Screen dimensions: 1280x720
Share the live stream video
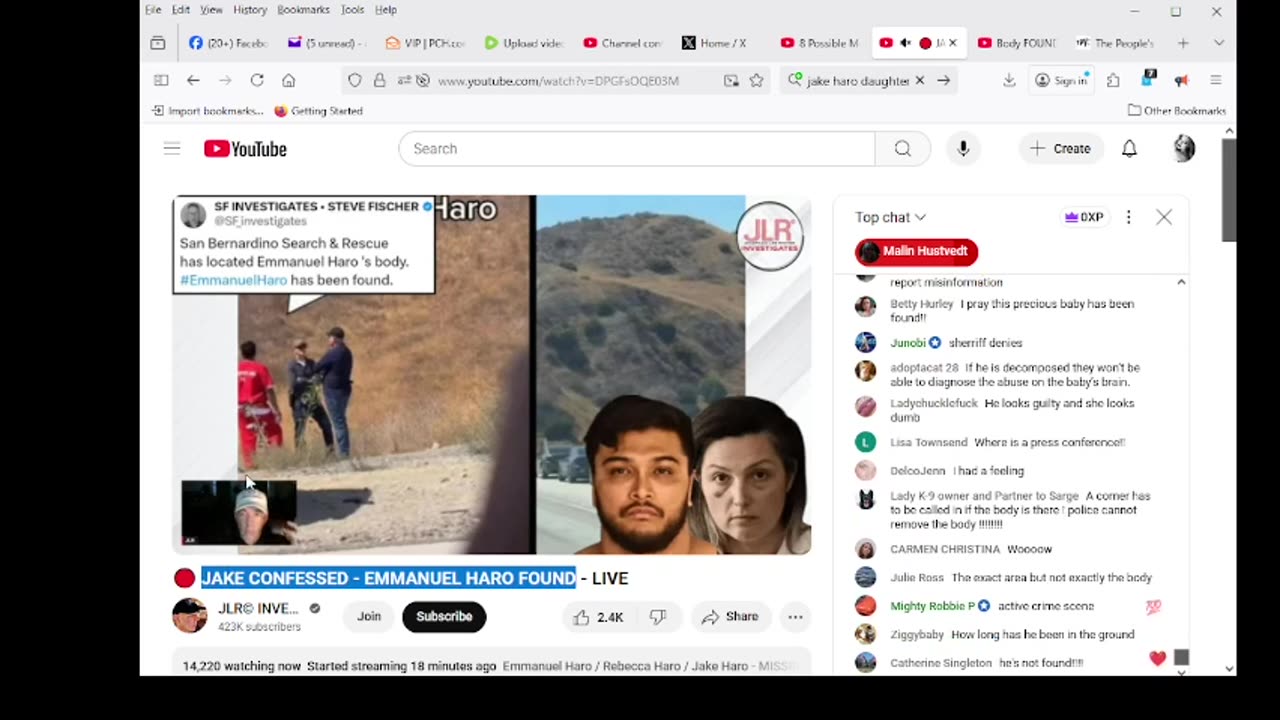coord(729,617)
